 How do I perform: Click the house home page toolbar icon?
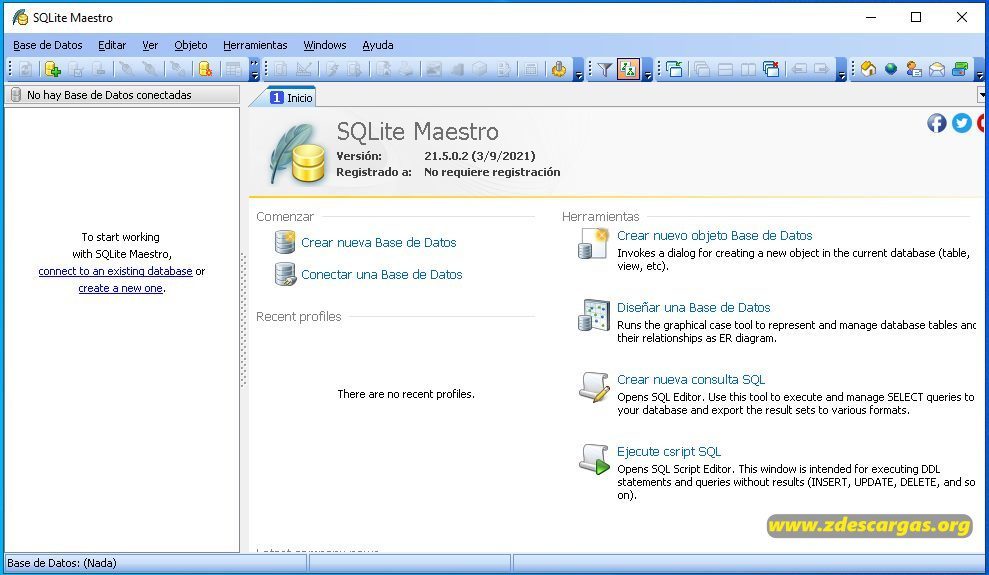(x=869, y=69)
